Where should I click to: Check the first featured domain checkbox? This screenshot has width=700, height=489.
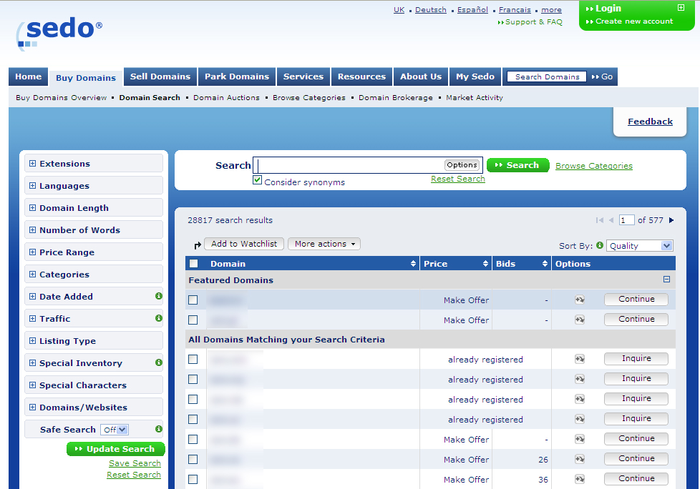(x=193, y=300)
